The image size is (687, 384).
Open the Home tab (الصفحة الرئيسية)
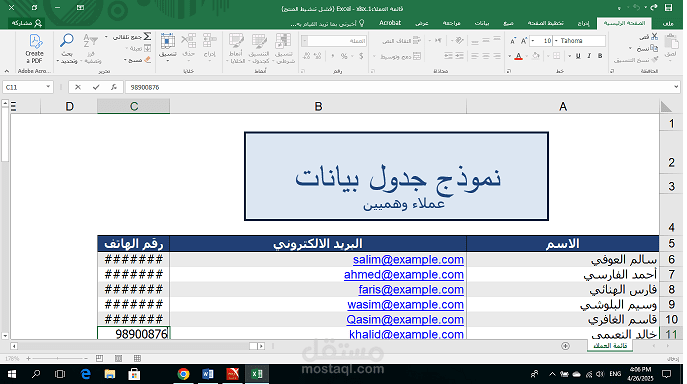624,23
